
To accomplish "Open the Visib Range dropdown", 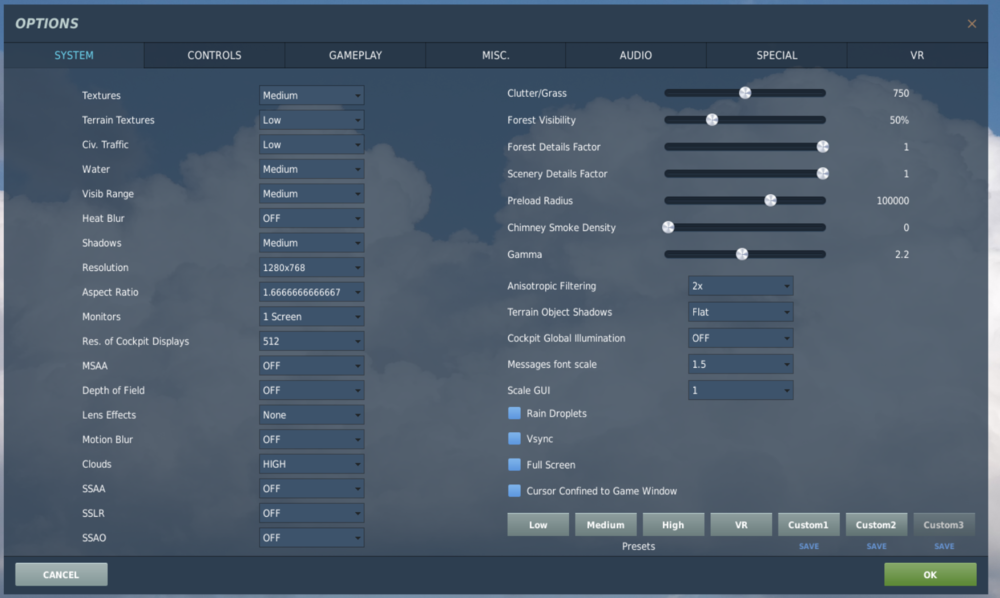I will tap(311, 194).
